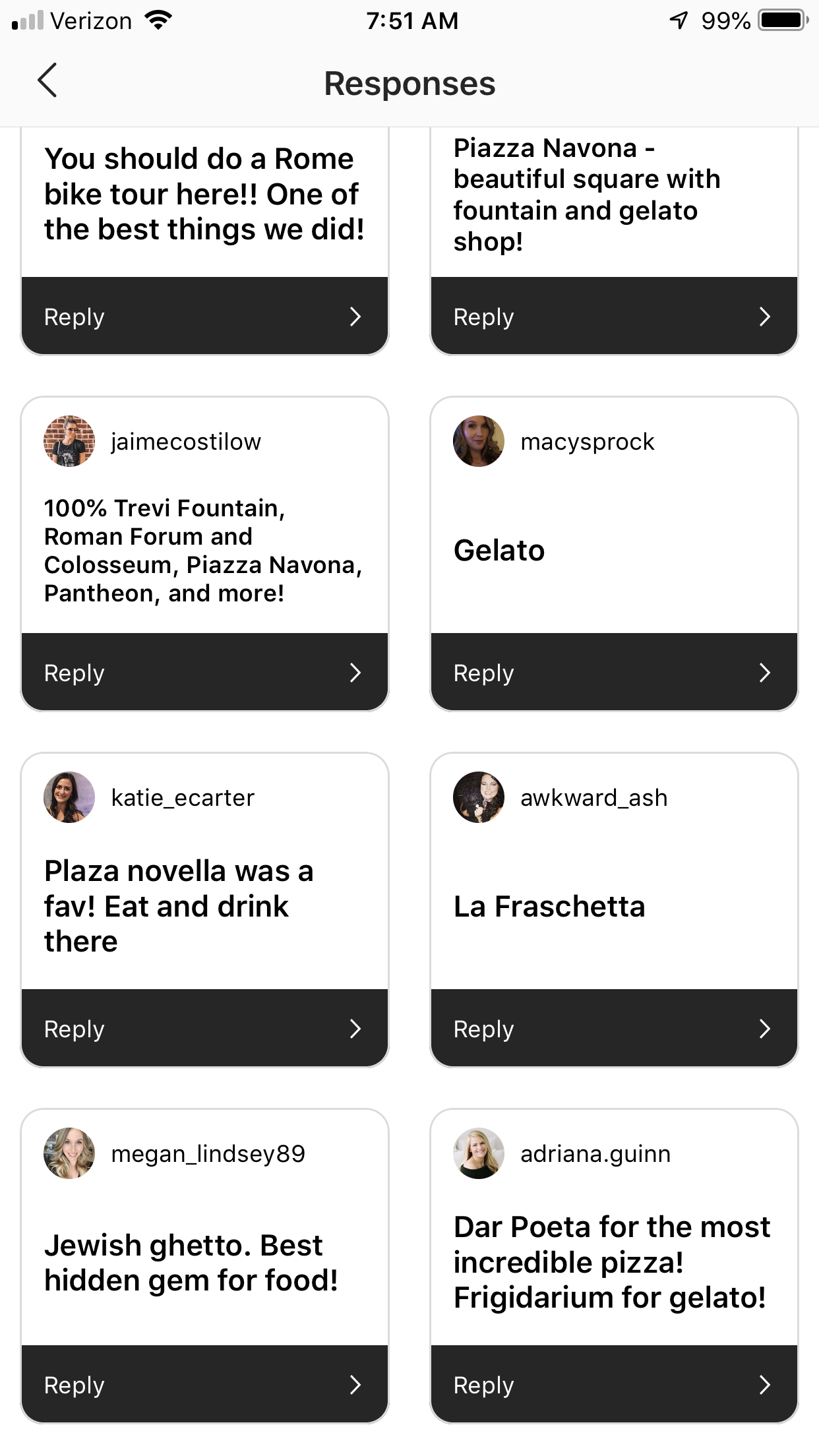The height and width of the screenshot is (1456, 819).
Task: Tap the 'La Fraschetta' response text
Action: 549,907
